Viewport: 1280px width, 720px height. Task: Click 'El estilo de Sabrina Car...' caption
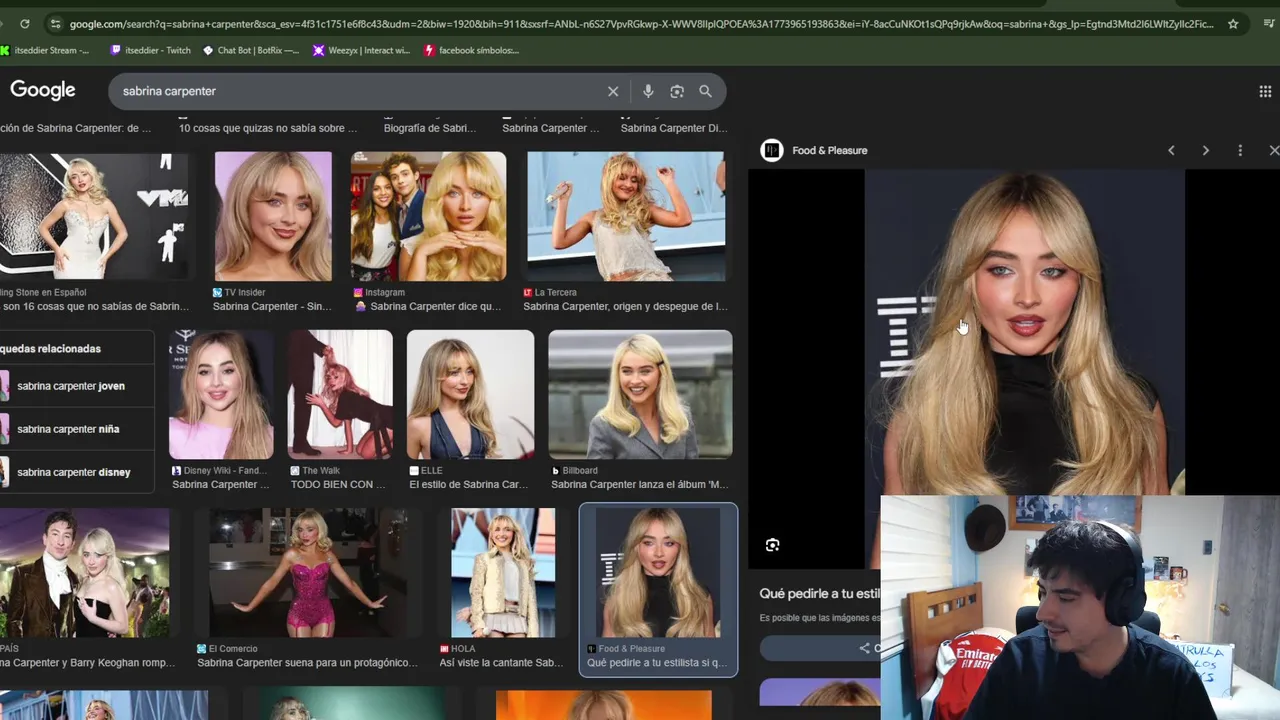pos(468,485)
